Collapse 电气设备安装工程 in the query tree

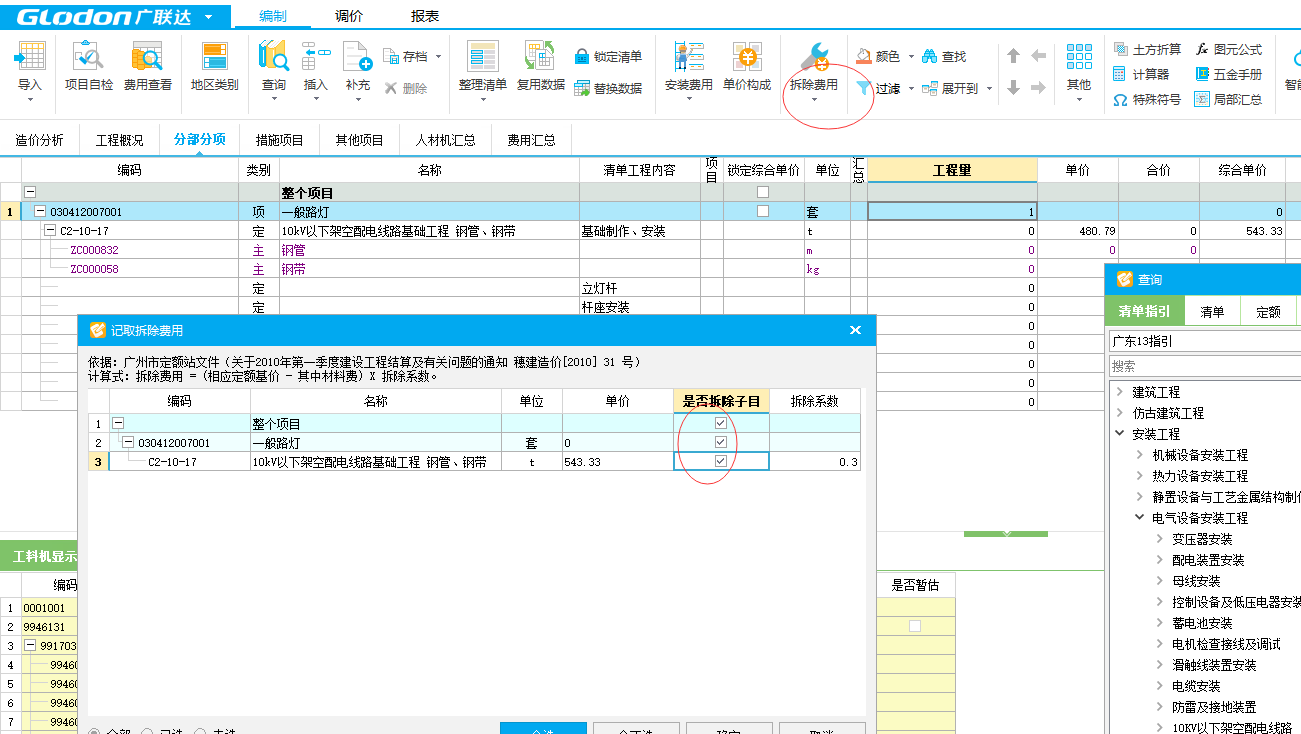click(1139, 518)
